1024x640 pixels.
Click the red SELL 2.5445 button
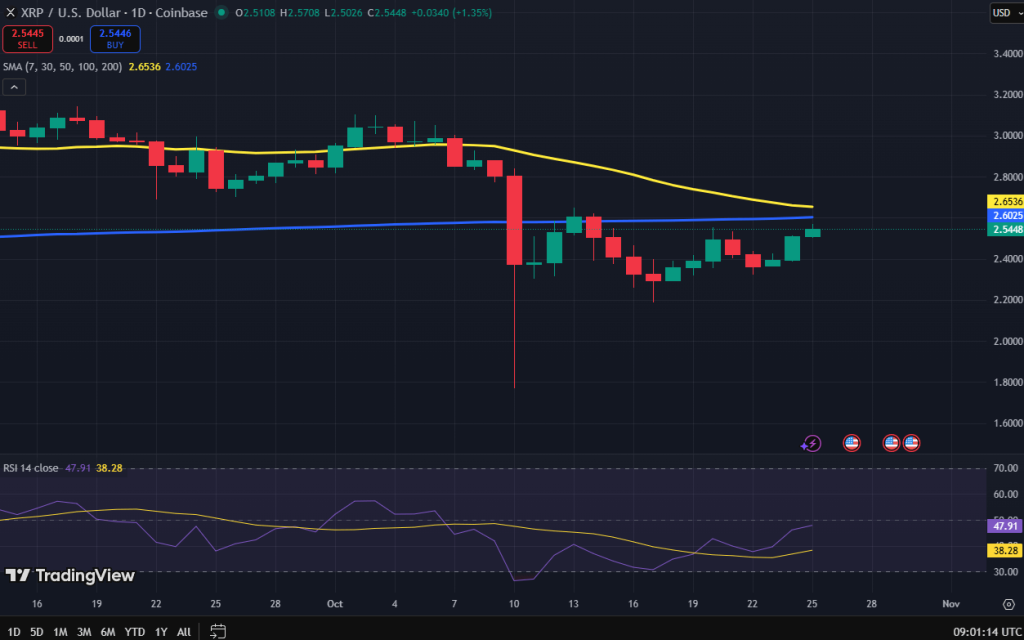(27, 39)
